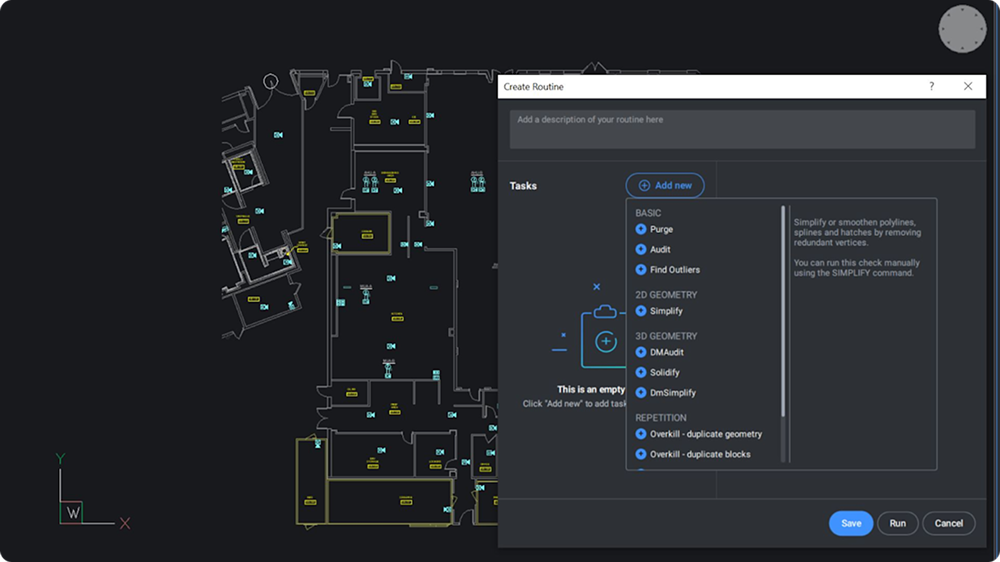Click plus icon for Overkill duplicate blocks
Image resolution: width=1000 pixels, height=562 pixels.
coord(641,454)
